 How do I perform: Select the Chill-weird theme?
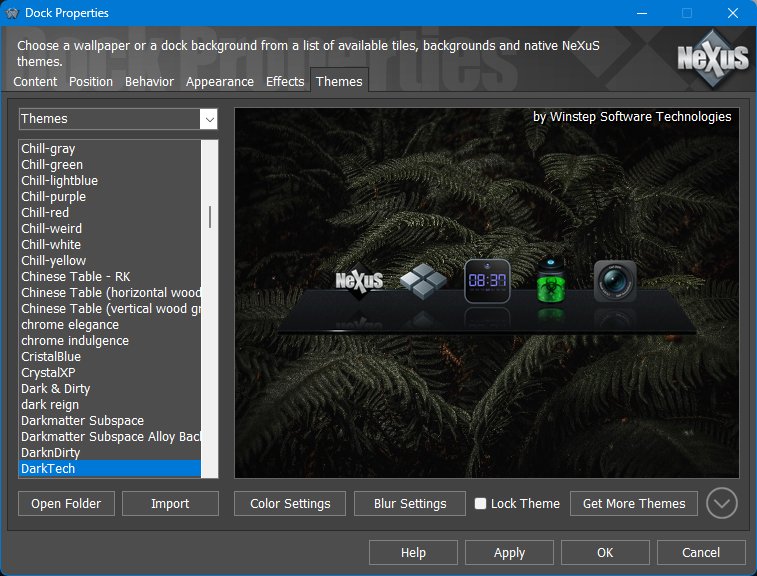[x=110, y=228]
